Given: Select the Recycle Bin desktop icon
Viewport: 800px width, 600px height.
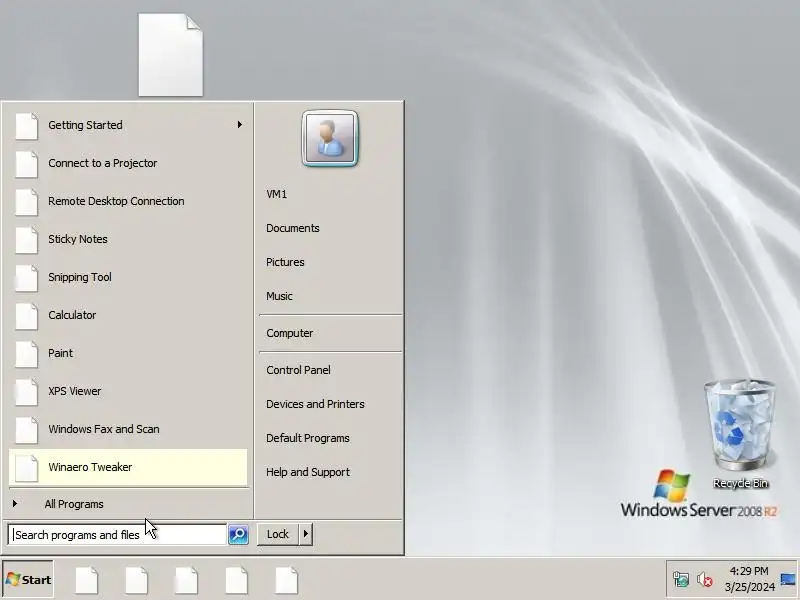Looking at the screenshot, I should (x=740, y=434).
